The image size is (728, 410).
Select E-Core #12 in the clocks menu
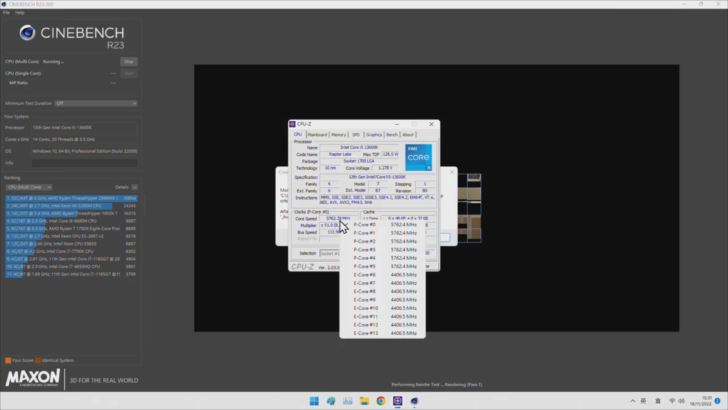tap(383, 325)
